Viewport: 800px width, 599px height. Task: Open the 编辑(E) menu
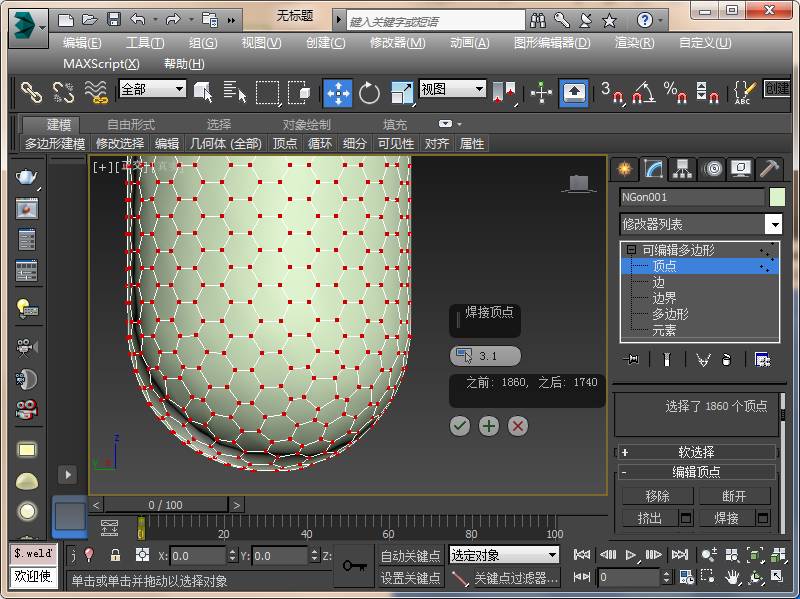82,43
